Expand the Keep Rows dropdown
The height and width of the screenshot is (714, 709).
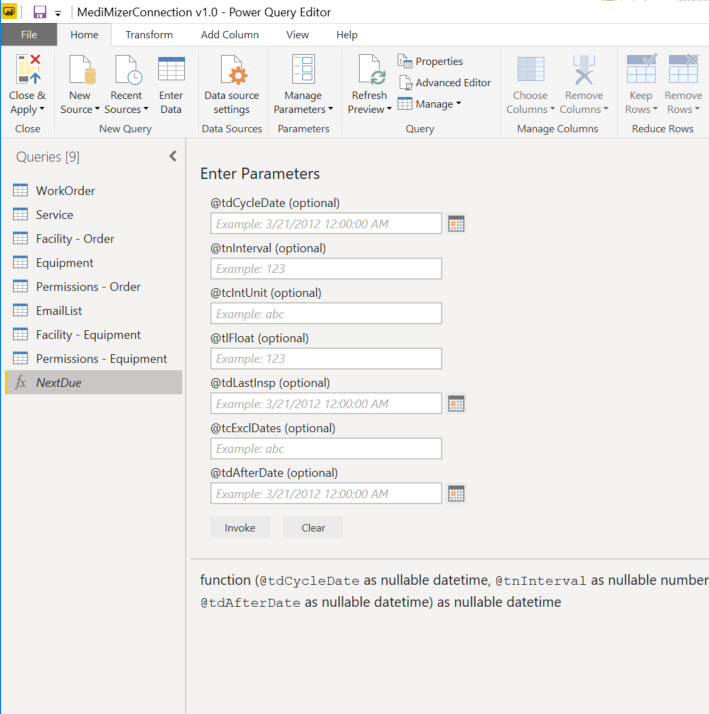(655, 109)
